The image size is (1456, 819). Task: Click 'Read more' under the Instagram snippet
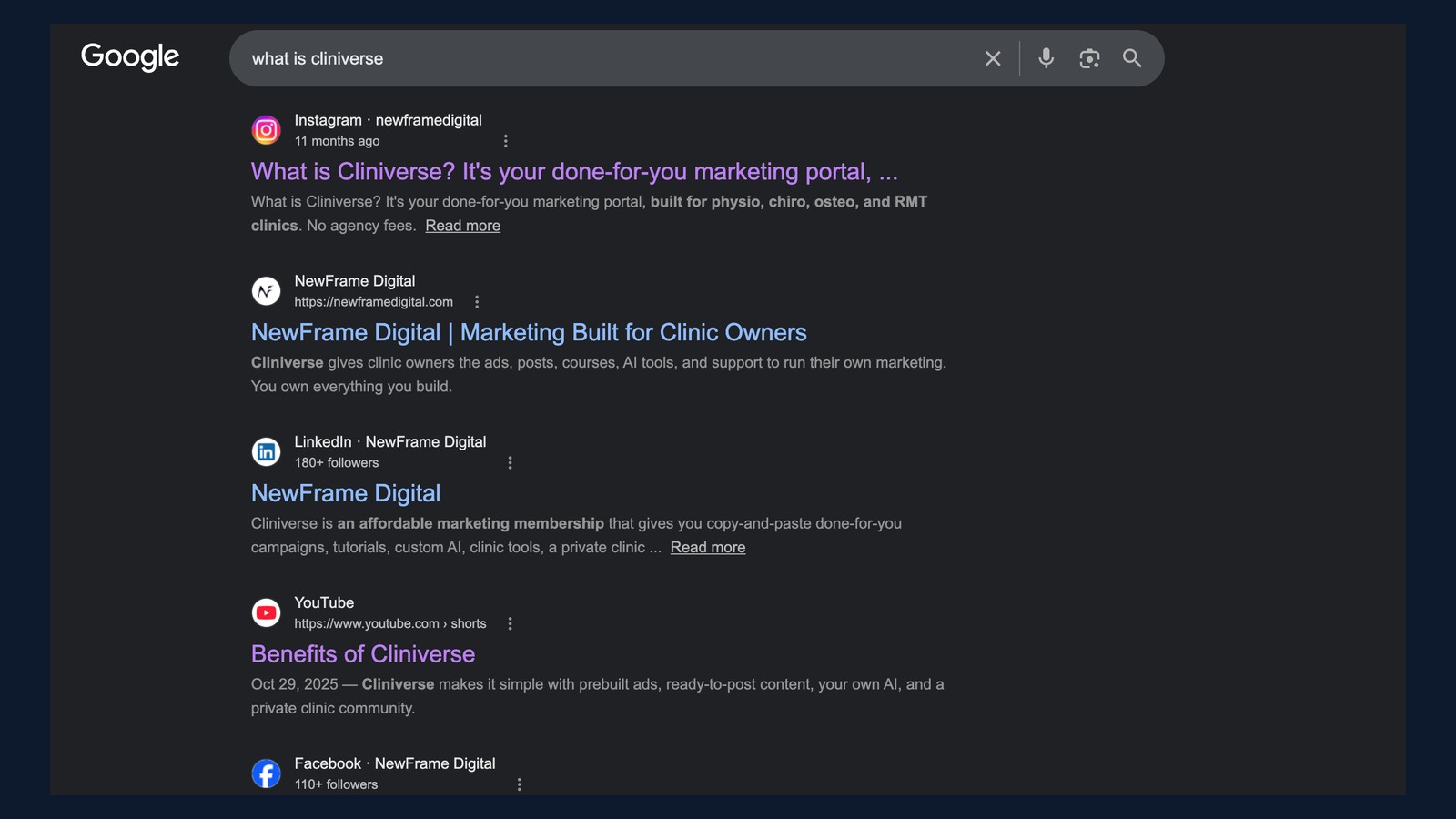pyautogui.click(x=462, y=226)
